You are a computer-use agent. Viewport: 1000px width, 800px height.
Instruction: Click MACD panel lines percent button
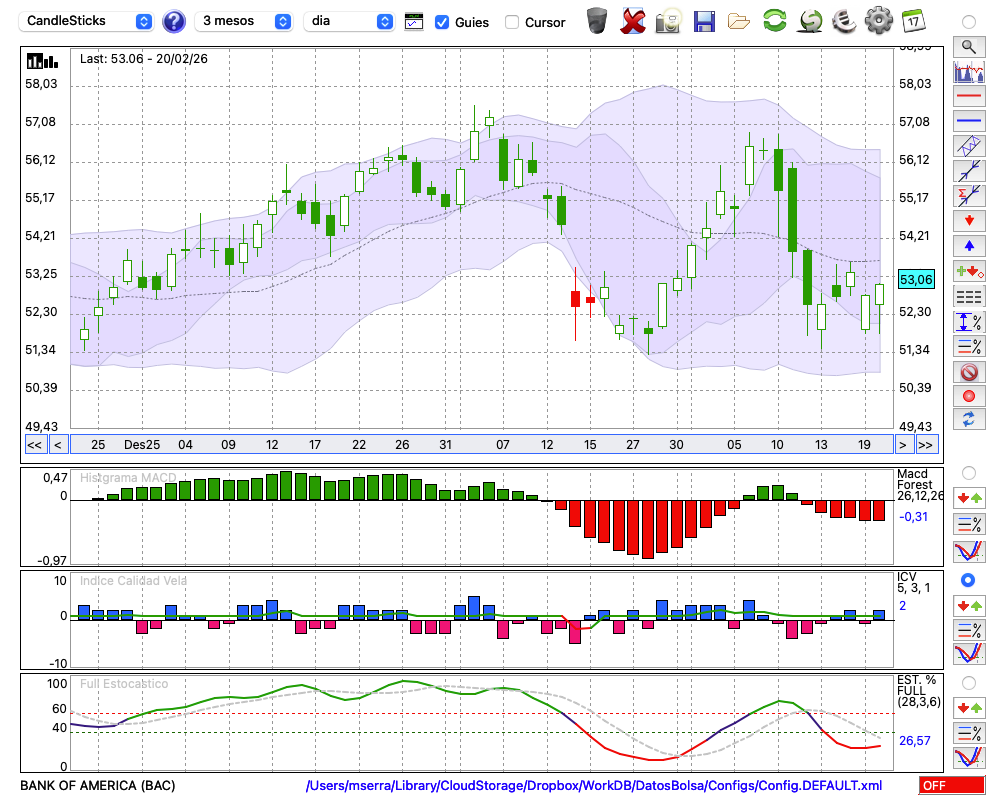[969, 524]
